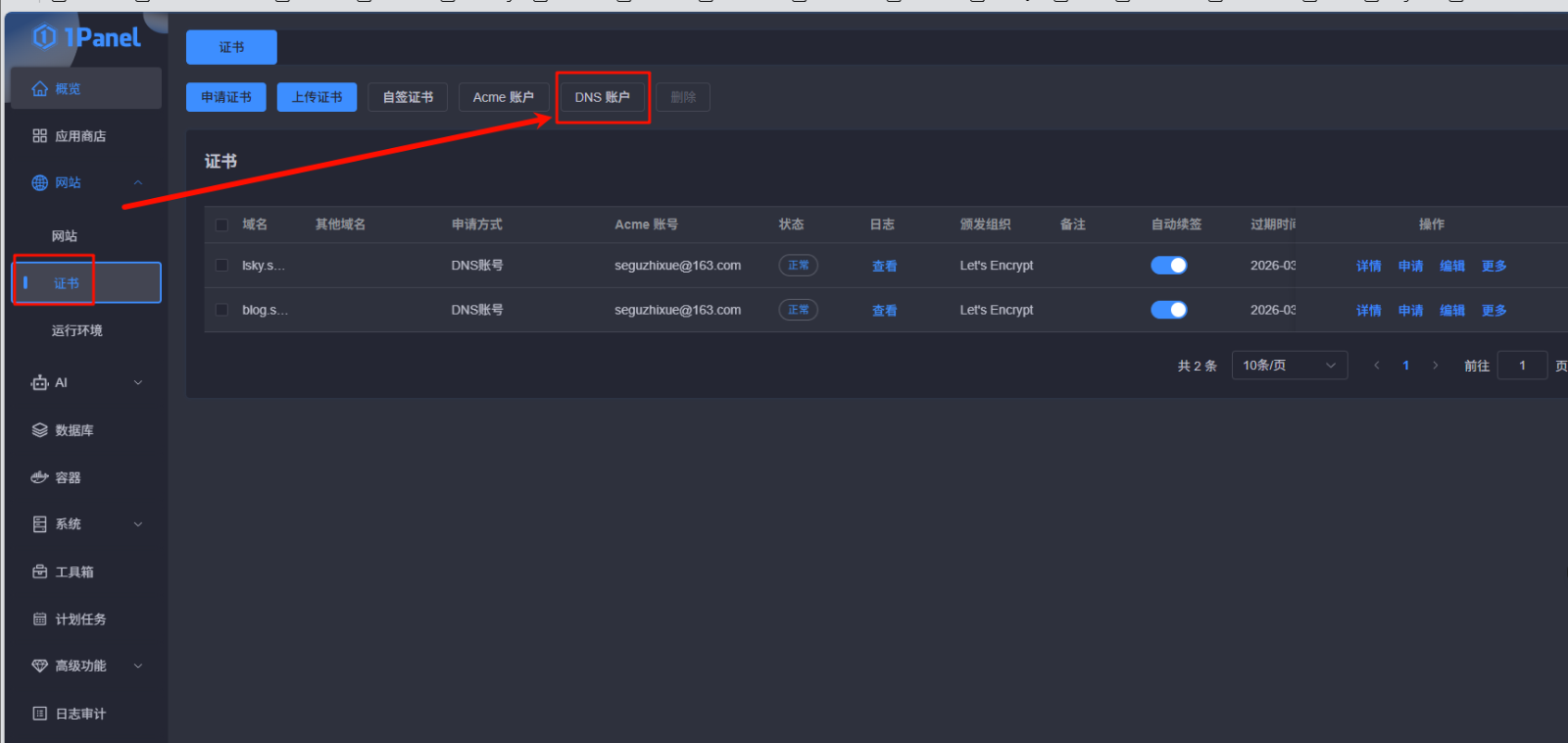Disable auto-renew for the lsky.s... certificate

click(1168, 266)
